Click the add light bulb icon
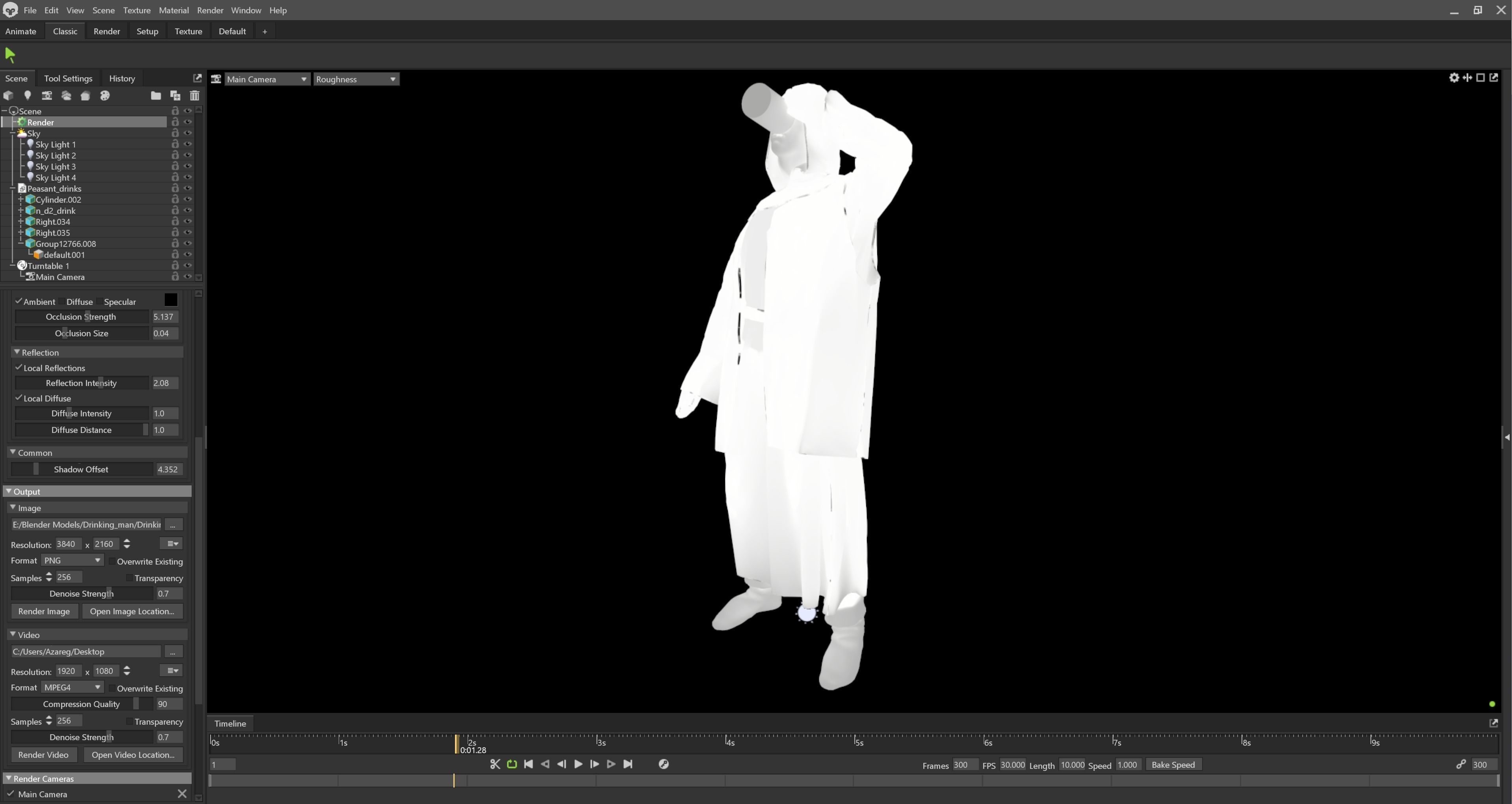 [27, 96]
